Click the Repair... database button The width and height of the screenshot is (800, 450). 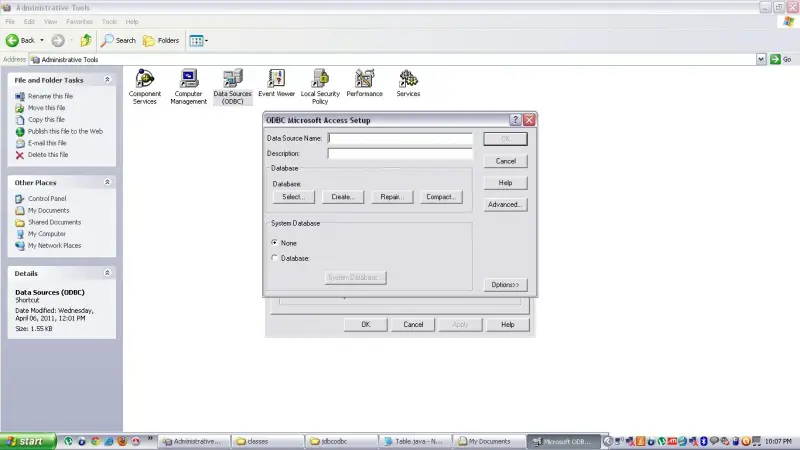[x=391, y=197]
